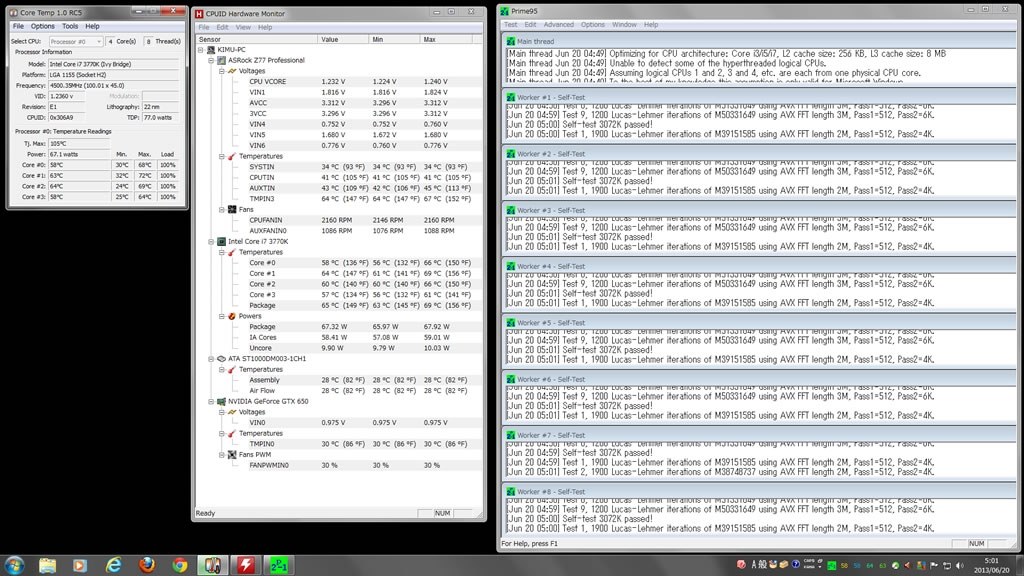Collapse the ATA ST1000DM003-1CH1 node

pos(211,359)
